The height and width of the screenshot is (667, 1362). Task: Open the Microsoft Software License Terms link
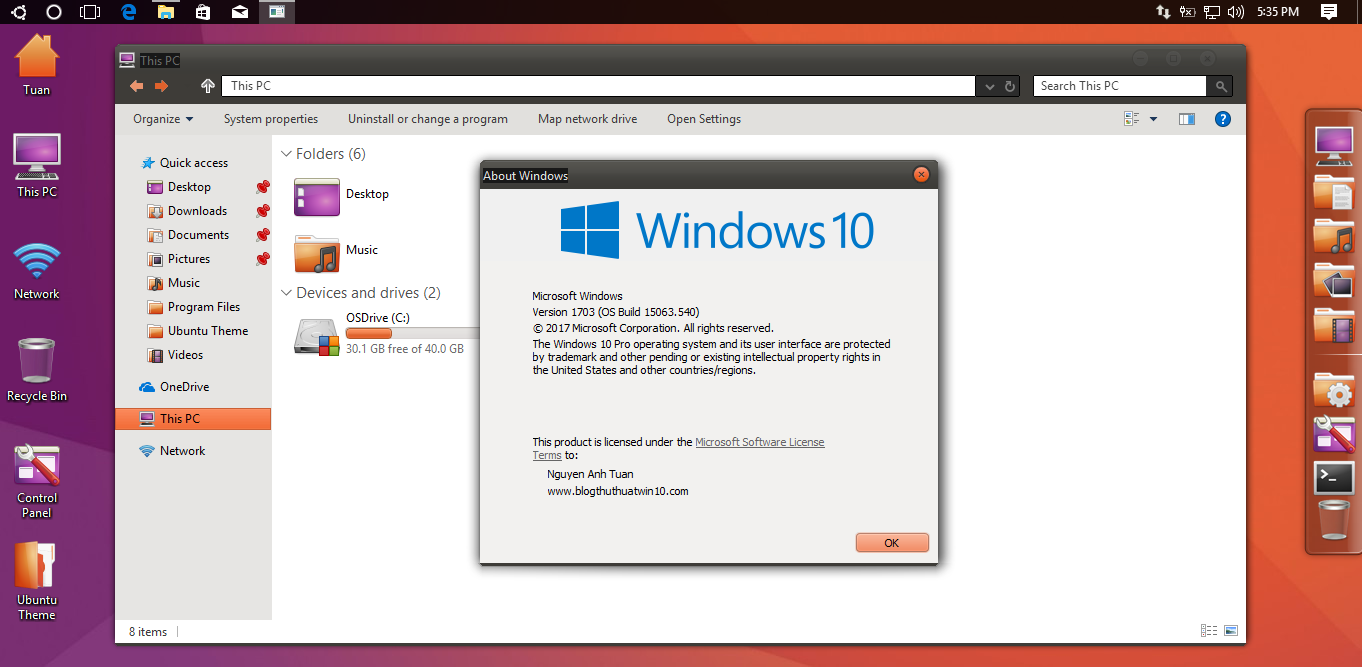760,441
